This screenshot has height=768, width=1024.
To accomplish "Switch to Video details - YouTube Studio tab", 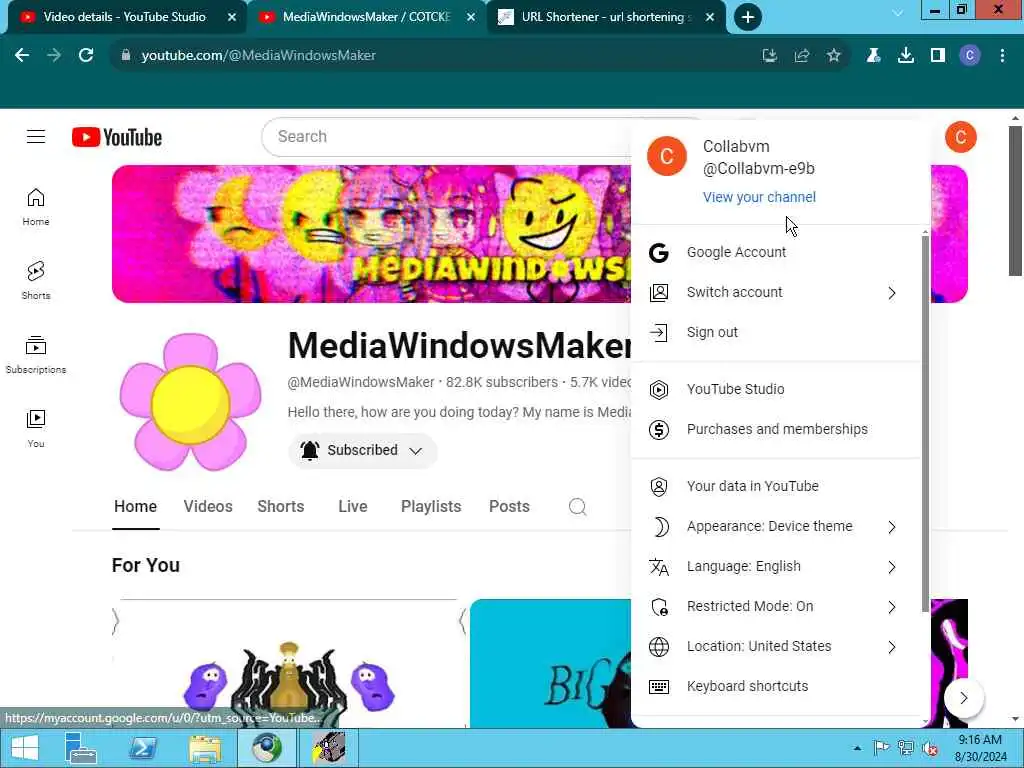I will tap(124, 17).
